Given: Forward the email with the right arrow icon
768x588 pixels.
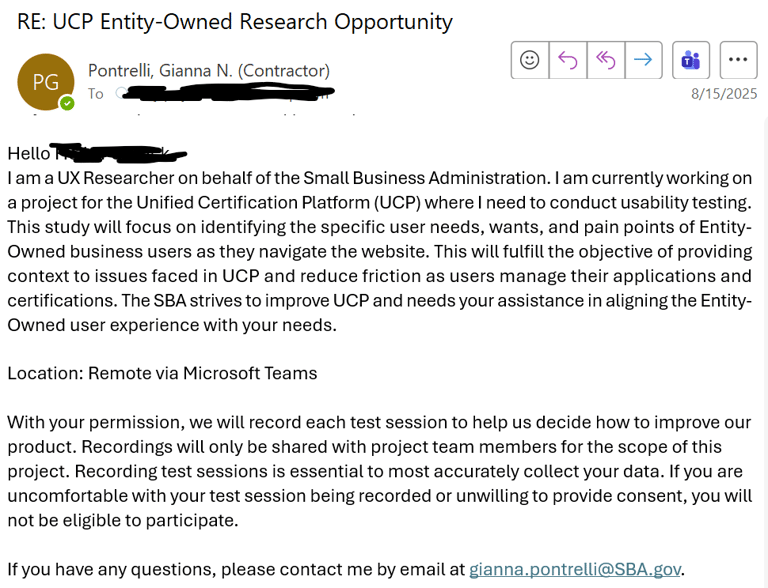Looking at the screenshot, I should tap(643, 60).
